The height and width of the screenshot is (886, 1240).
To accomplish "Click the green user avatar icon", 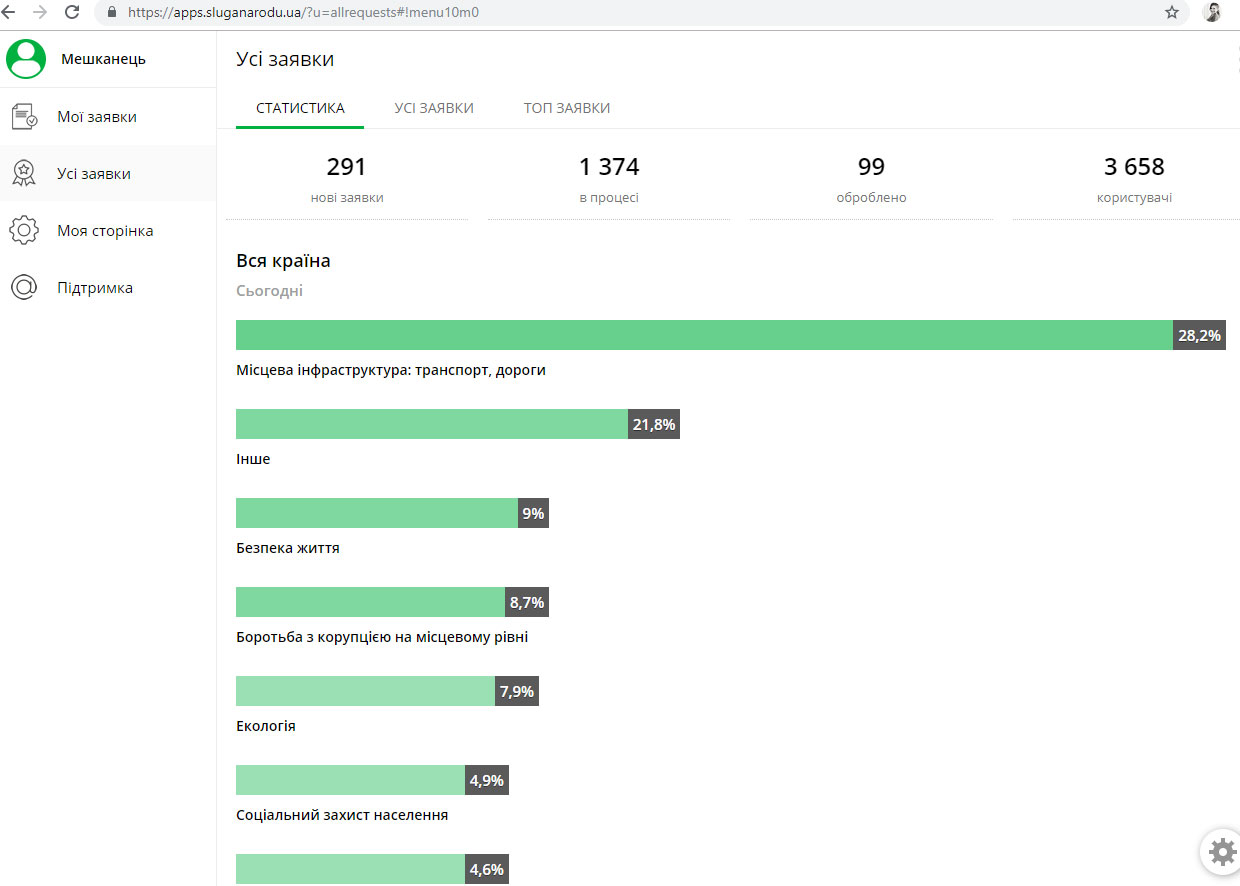I will (x=26, y=59).
